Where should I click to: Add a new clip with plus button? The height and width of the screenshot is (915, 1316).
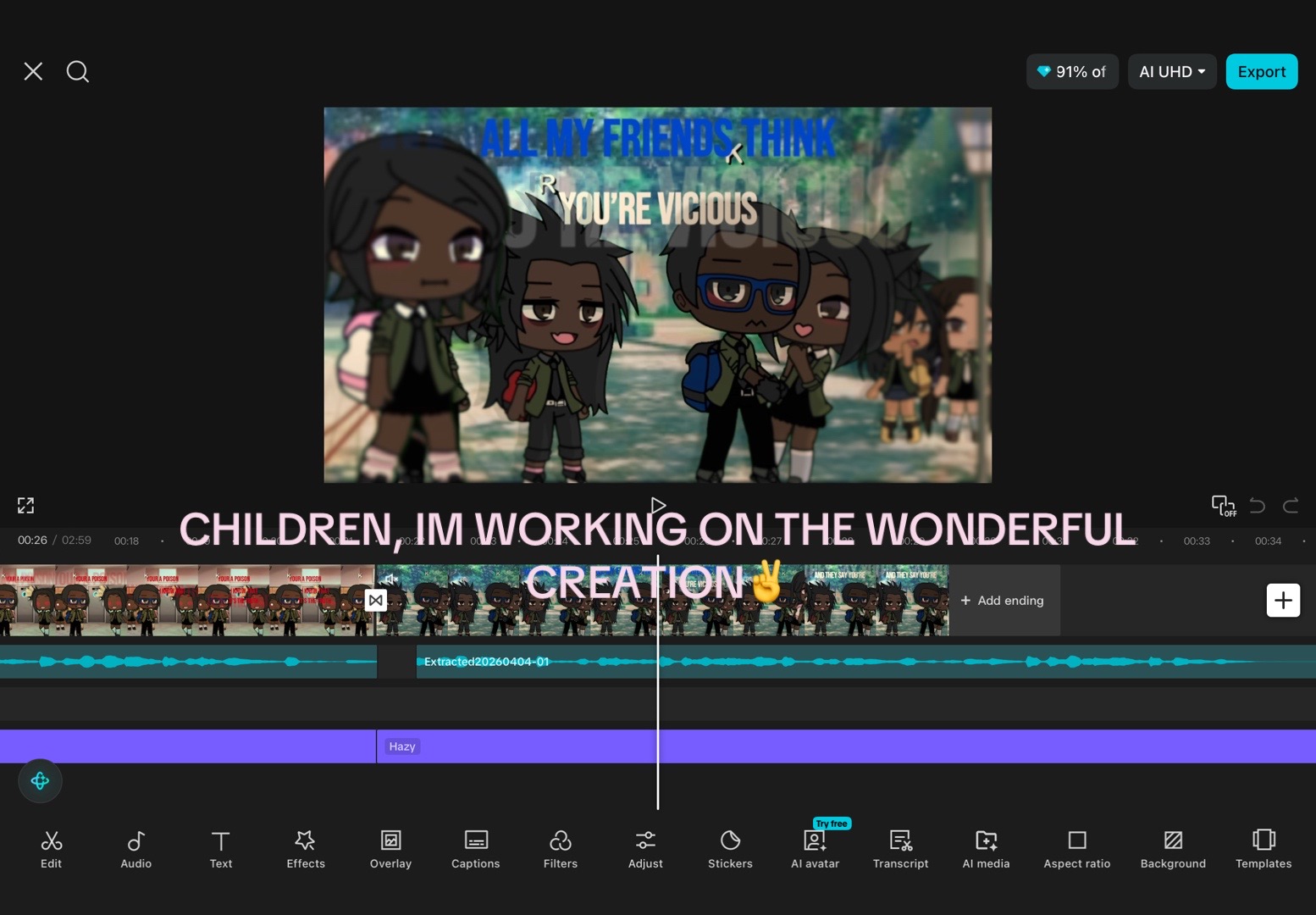point(1283,601)
